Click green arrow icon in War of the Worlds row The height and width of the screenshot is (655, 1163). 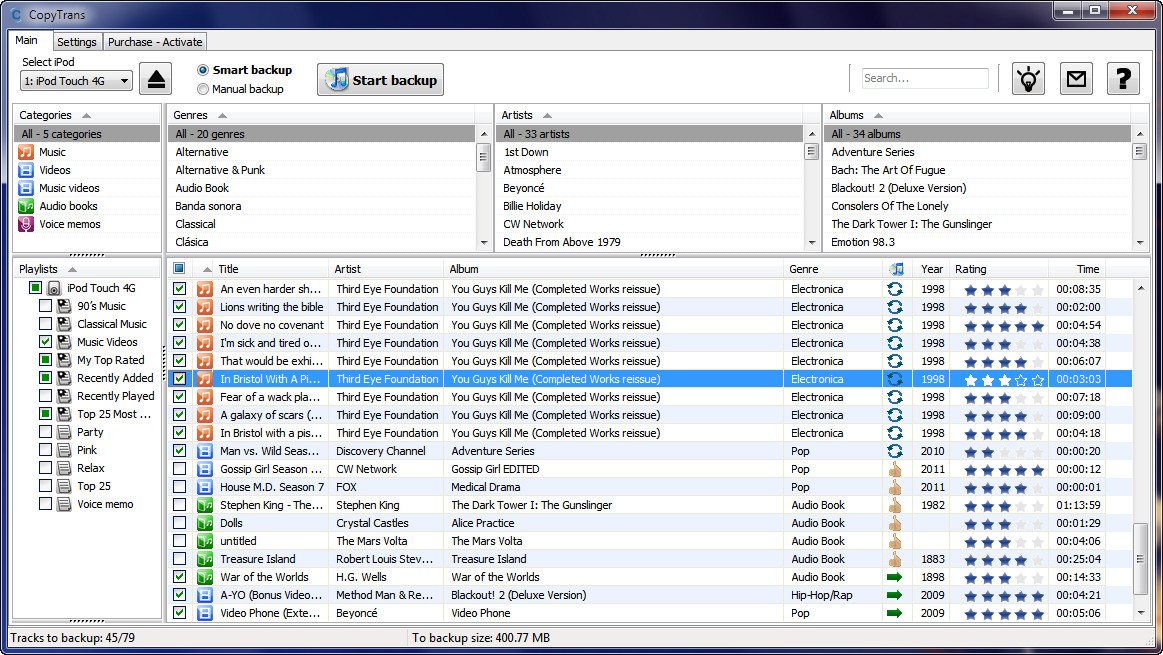point(895,577)
